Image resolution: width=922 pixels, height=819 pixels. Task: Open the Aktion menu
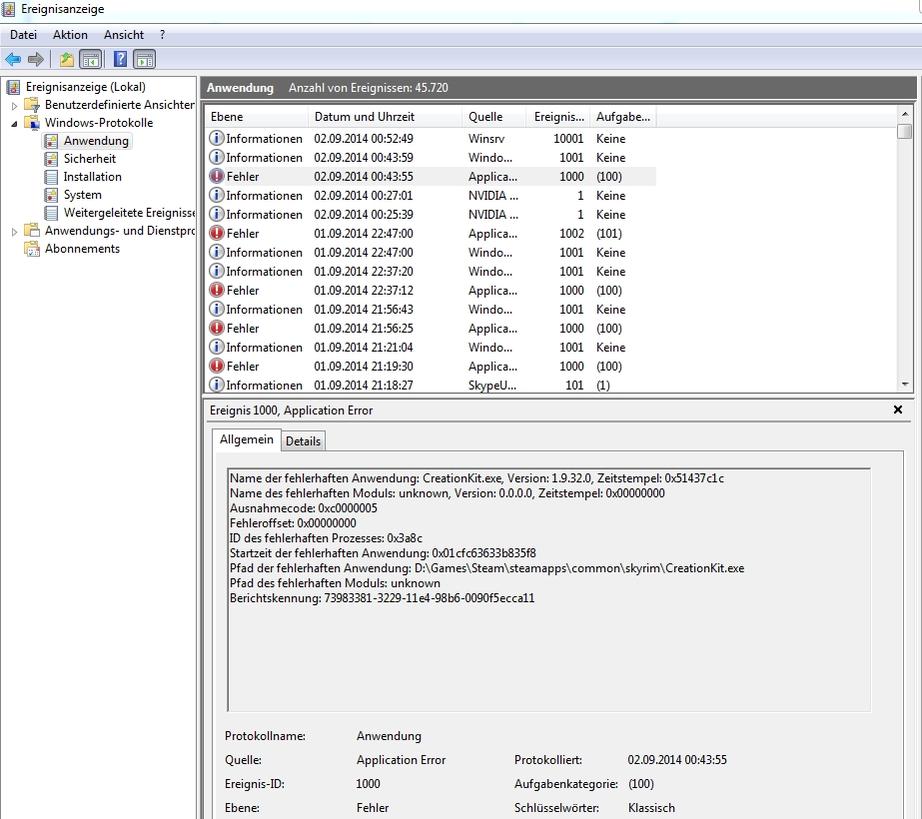coord(70,35)
